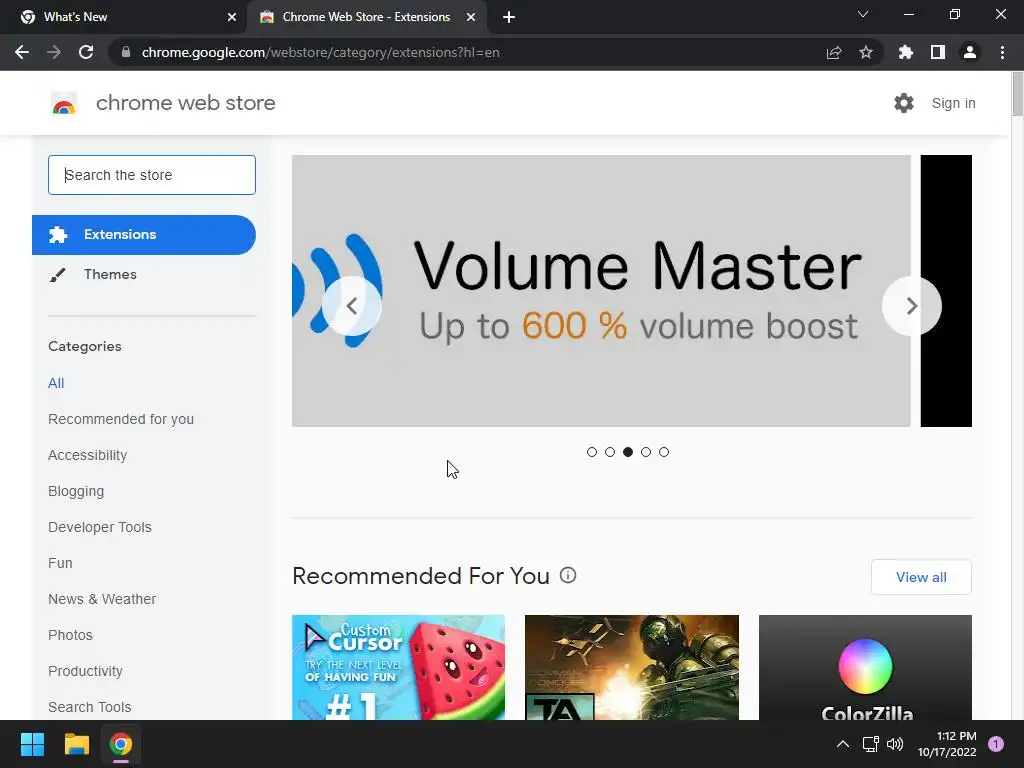Select the fifth carousel dot

(x=664, y=452)
